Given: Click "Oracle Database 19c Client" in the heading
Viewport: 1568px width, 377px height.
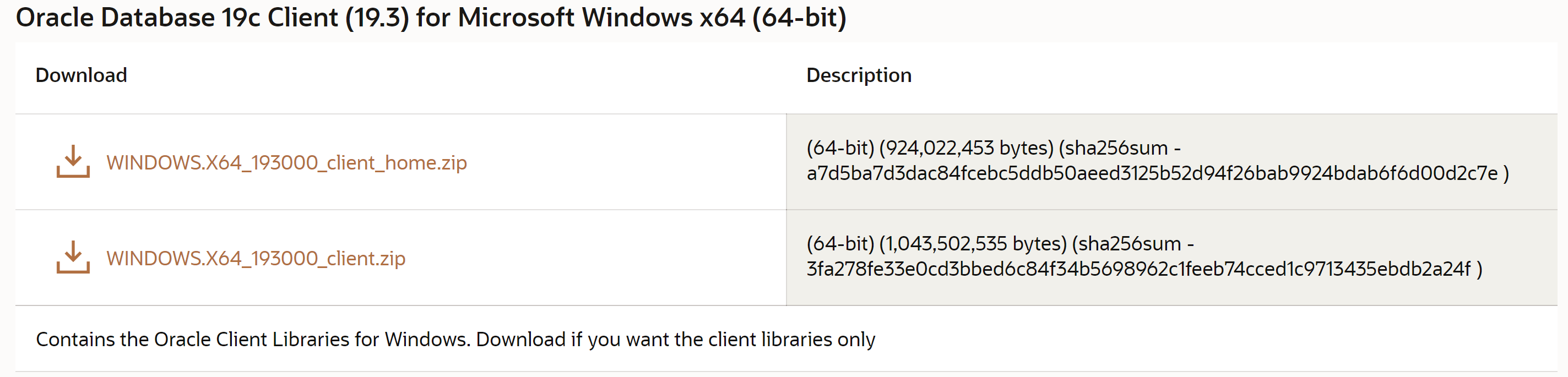Looking at the screenshot, I should point(177,18).
